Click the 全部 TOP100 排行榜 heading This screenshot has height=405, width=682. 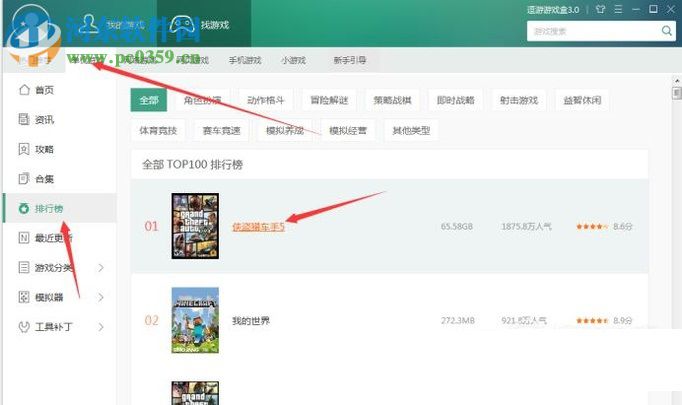coord(192,164)
